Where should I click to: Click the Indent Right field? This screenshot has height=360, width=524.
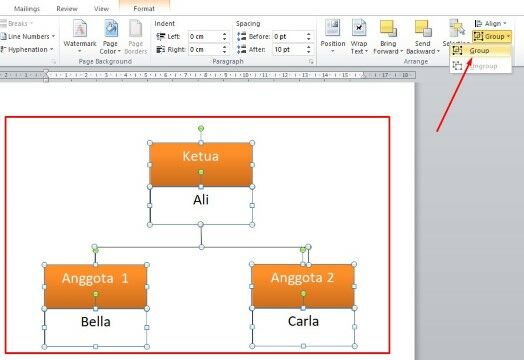point(205,49)
